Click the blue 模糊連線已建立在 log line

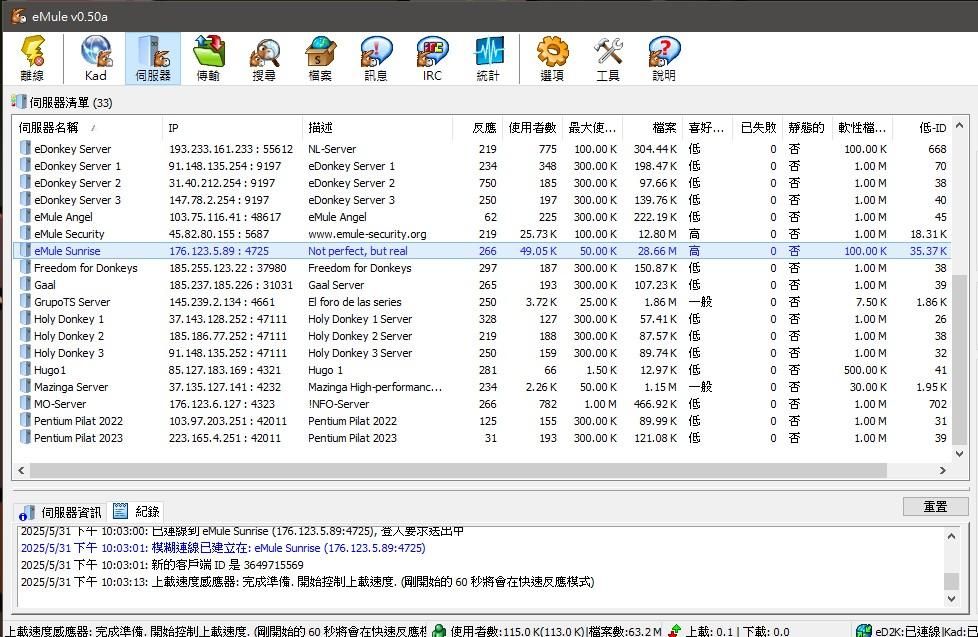(223, 548)
